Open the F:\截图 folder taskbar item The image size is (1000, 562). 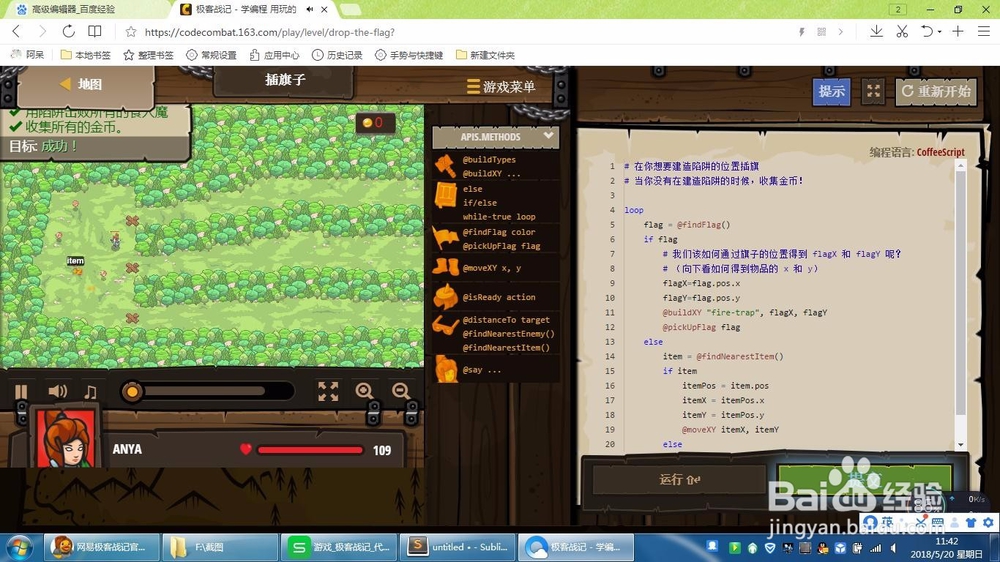219,547
